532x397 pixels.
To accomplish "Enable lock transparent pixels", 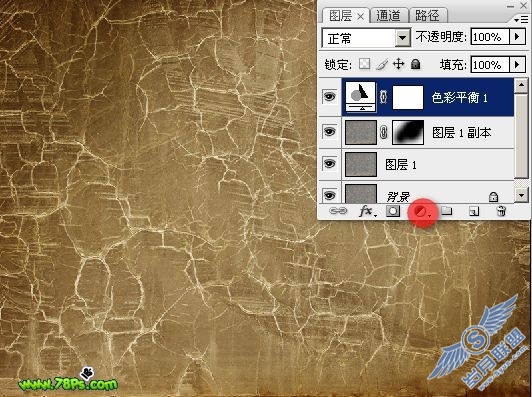I will 364,64.
